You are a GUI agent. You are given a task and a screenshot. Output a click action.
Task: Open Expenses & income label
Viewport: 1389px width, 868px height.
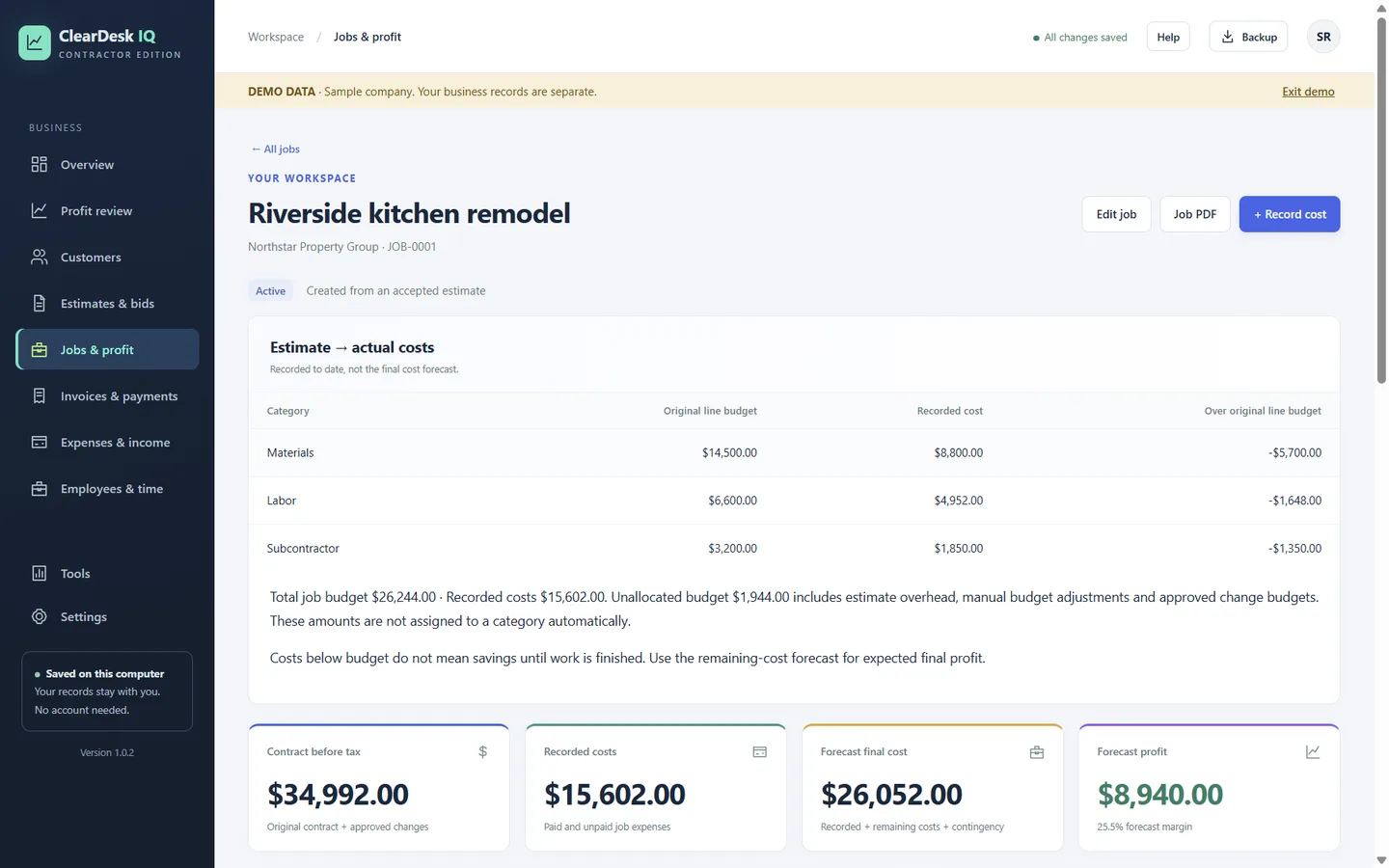pos(115,443)
